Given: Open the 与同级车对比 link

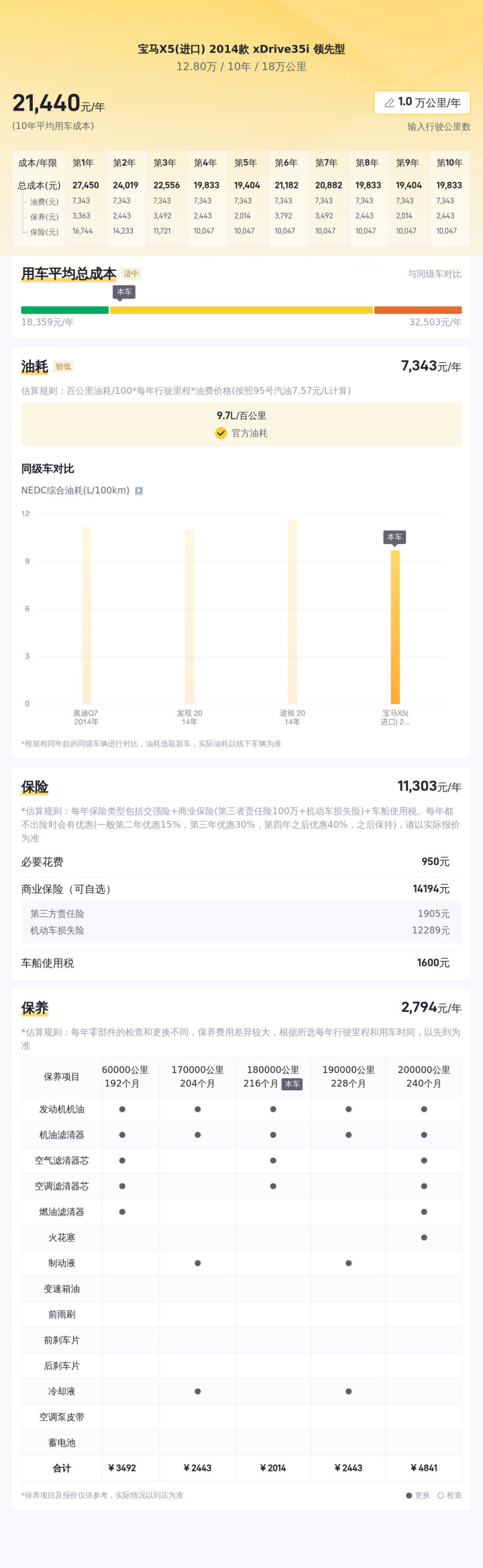Looking at the screenshot, I should [x=434, y=274].
